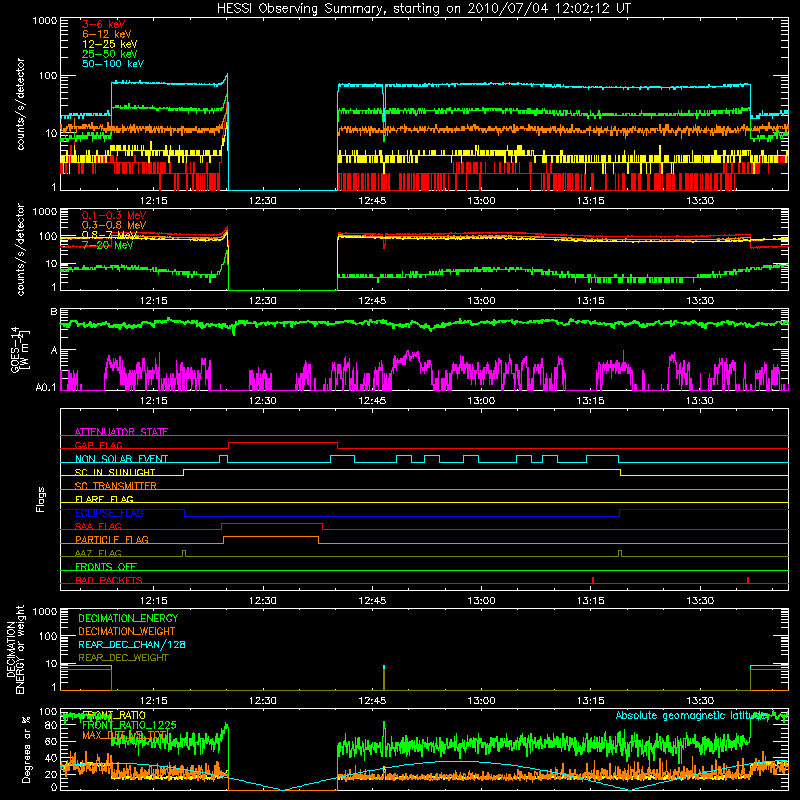Select the BAD_PACKETS flag label
Image resolution: width=800 pixels, height=800 pixels.
[109, 580]
